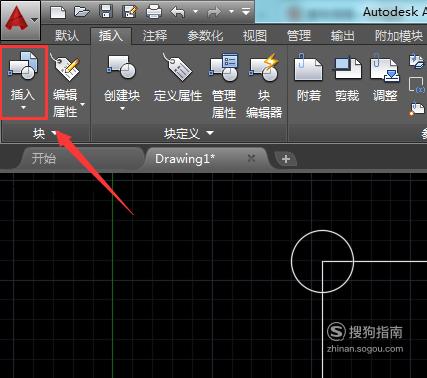The height and width of the screenshot is (378, 427).
Task: Select the 插入 ribbon tab
Action: (111, 36)
